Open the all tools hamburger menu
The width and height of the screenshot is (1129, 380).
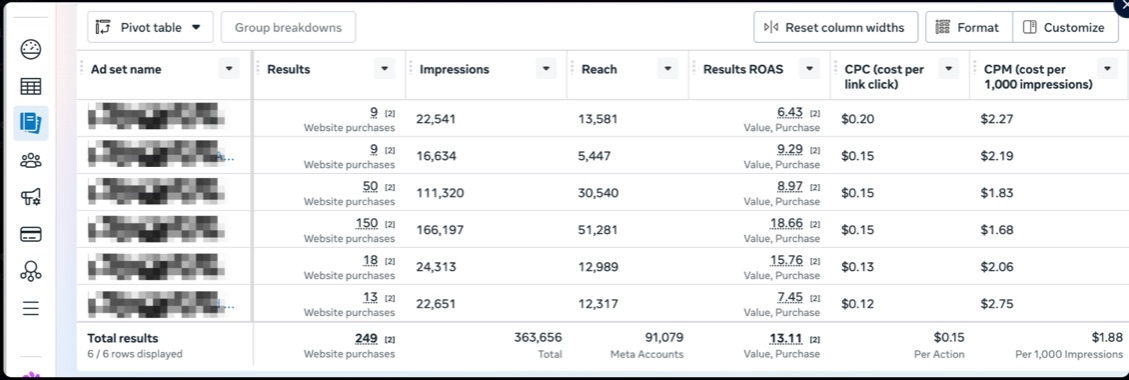(x=30, y=309)
